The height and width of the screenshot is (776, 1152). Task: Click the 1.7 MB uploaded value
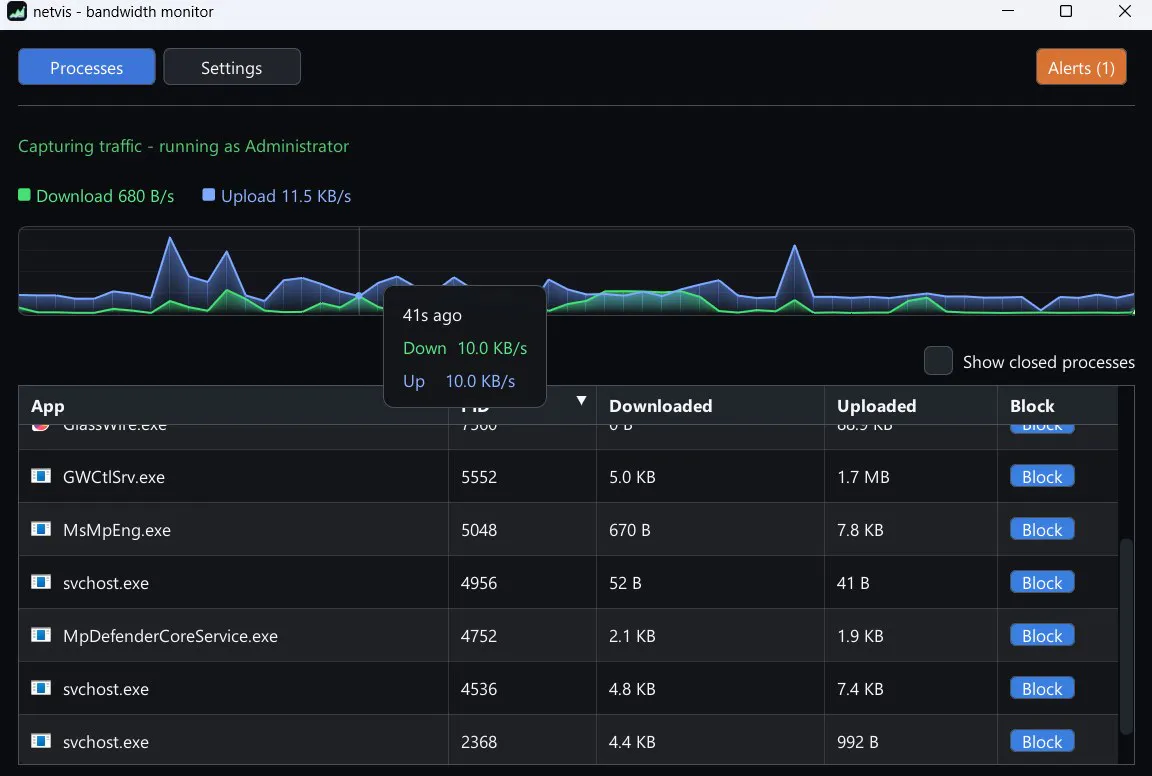(x=863, y=477)
